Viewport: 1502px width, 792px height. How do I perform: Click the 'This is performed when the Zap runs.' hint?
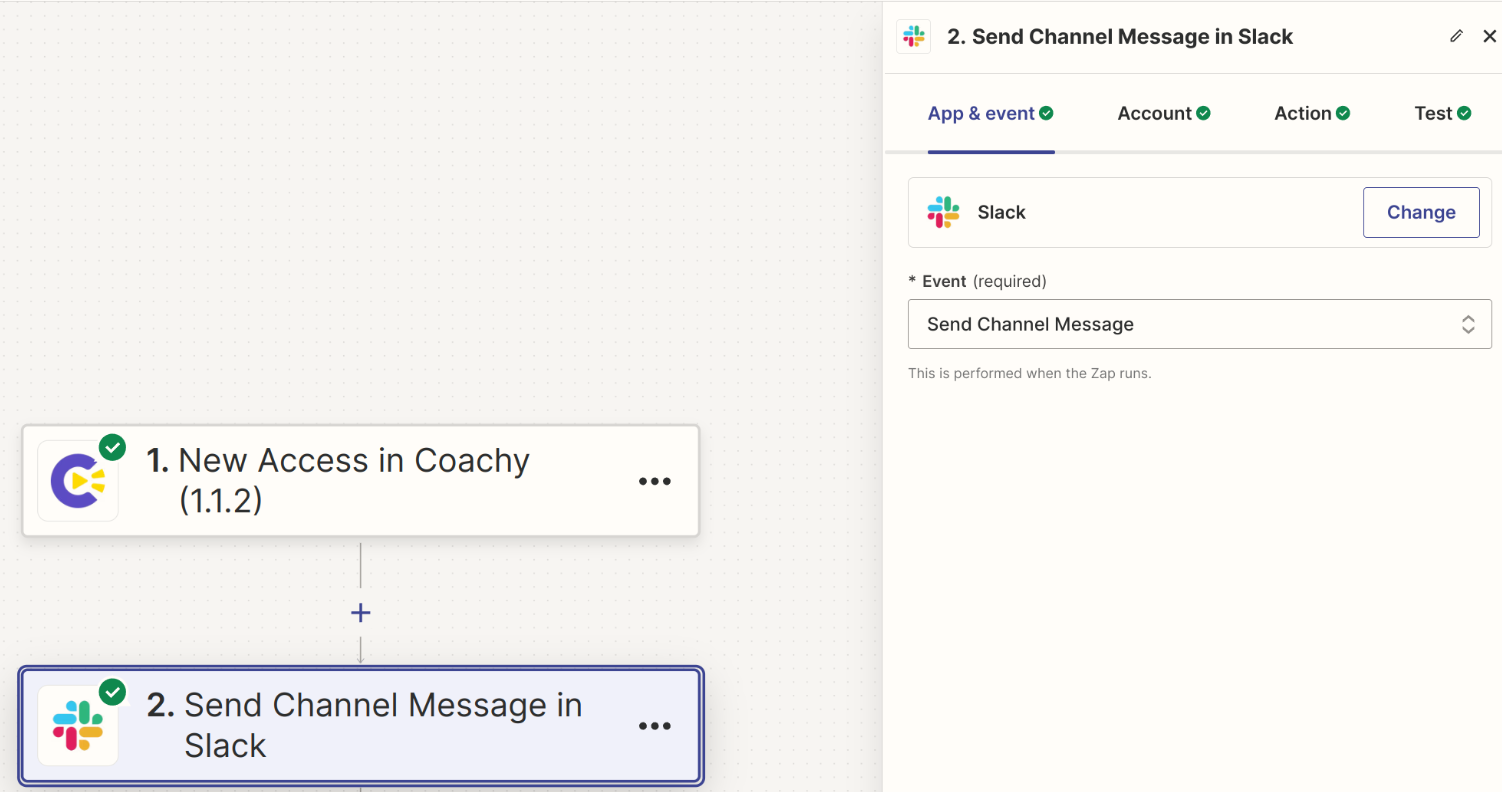click(x=1030, y=373)
